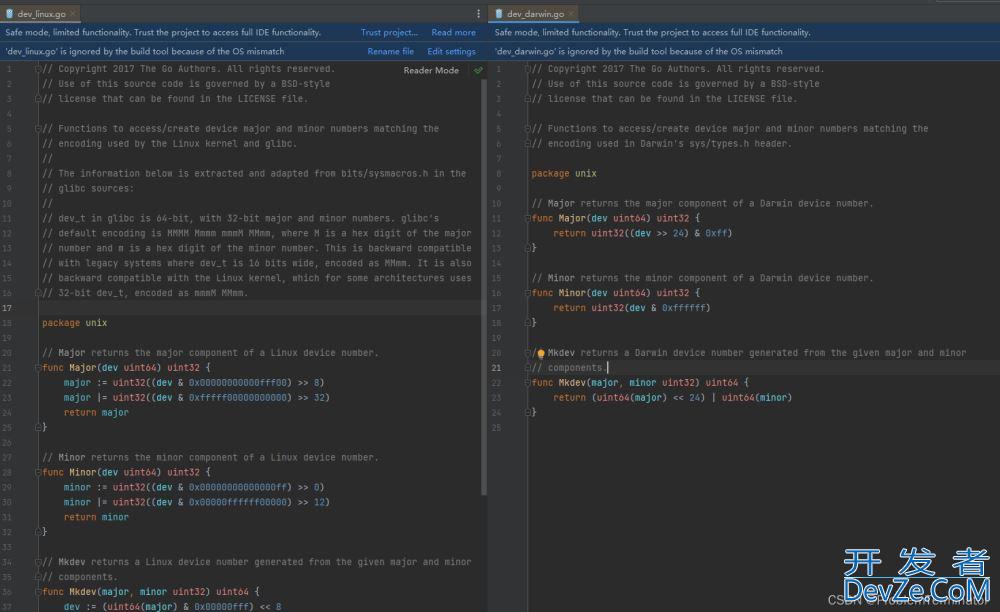Fold func Major in dev_linux.go
Image resolution: width=1000 pixels, height=612 pixels.
38,368
